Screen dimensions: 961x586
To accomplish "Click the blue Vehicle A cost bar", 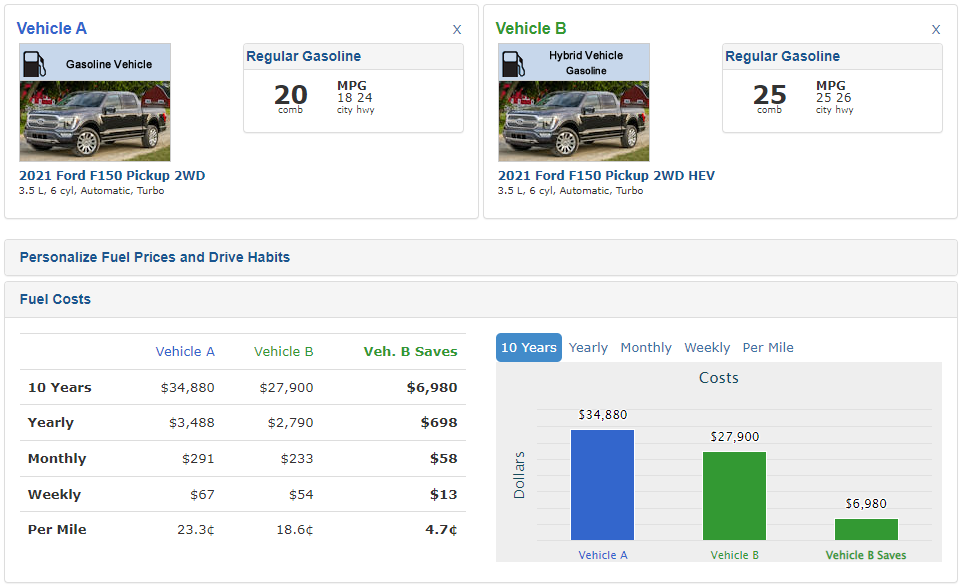I will 602,485.
